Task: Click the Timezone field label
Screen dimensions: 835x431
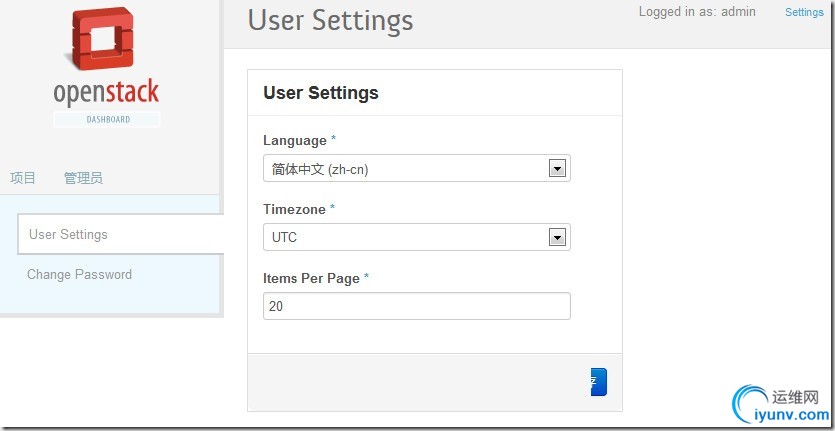Action: pyautogui.click(x=297, y=209)
